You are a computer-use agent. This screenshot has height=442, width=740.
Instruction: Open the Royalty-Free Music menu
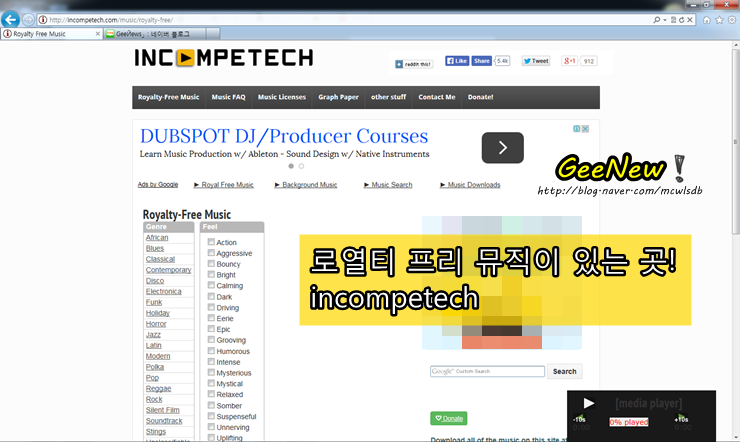(168, 97)
